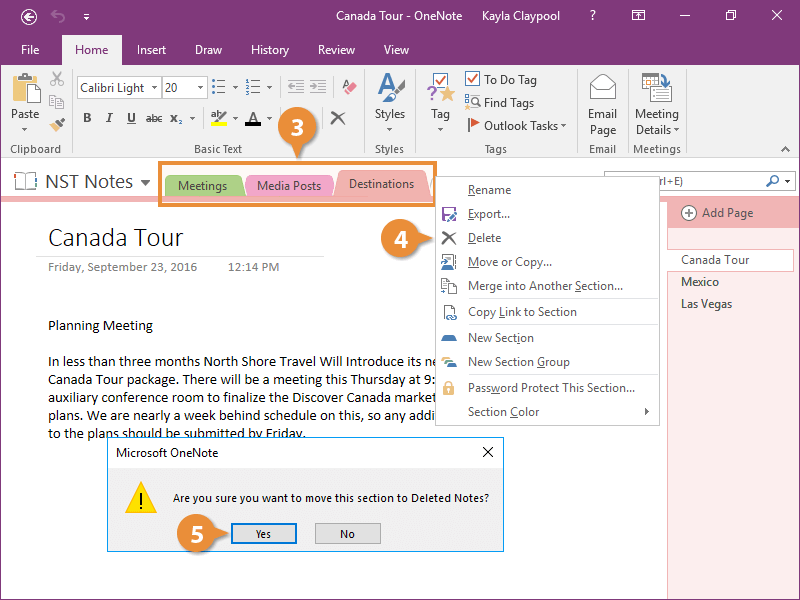
Task: Click the Find Tags icon
Action: [x=473, y=102]
